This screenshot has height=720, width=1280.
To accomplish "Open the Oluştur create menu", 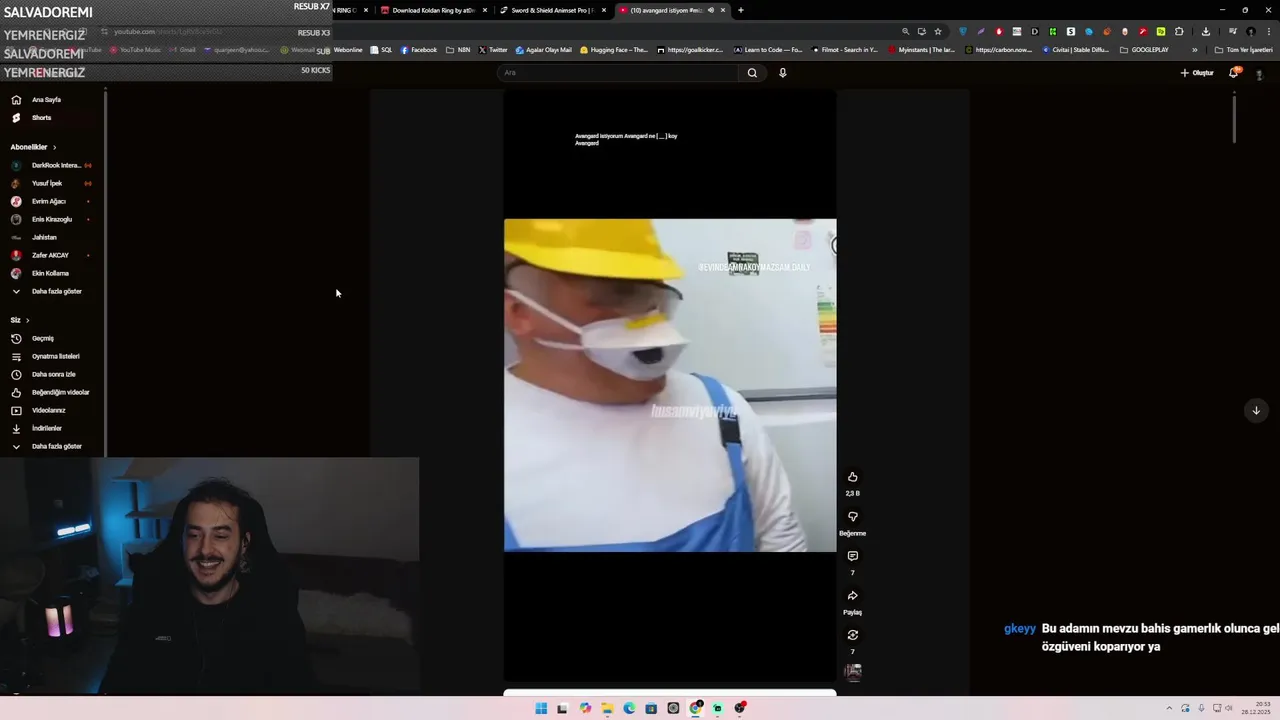I will tap(1196, 72).
